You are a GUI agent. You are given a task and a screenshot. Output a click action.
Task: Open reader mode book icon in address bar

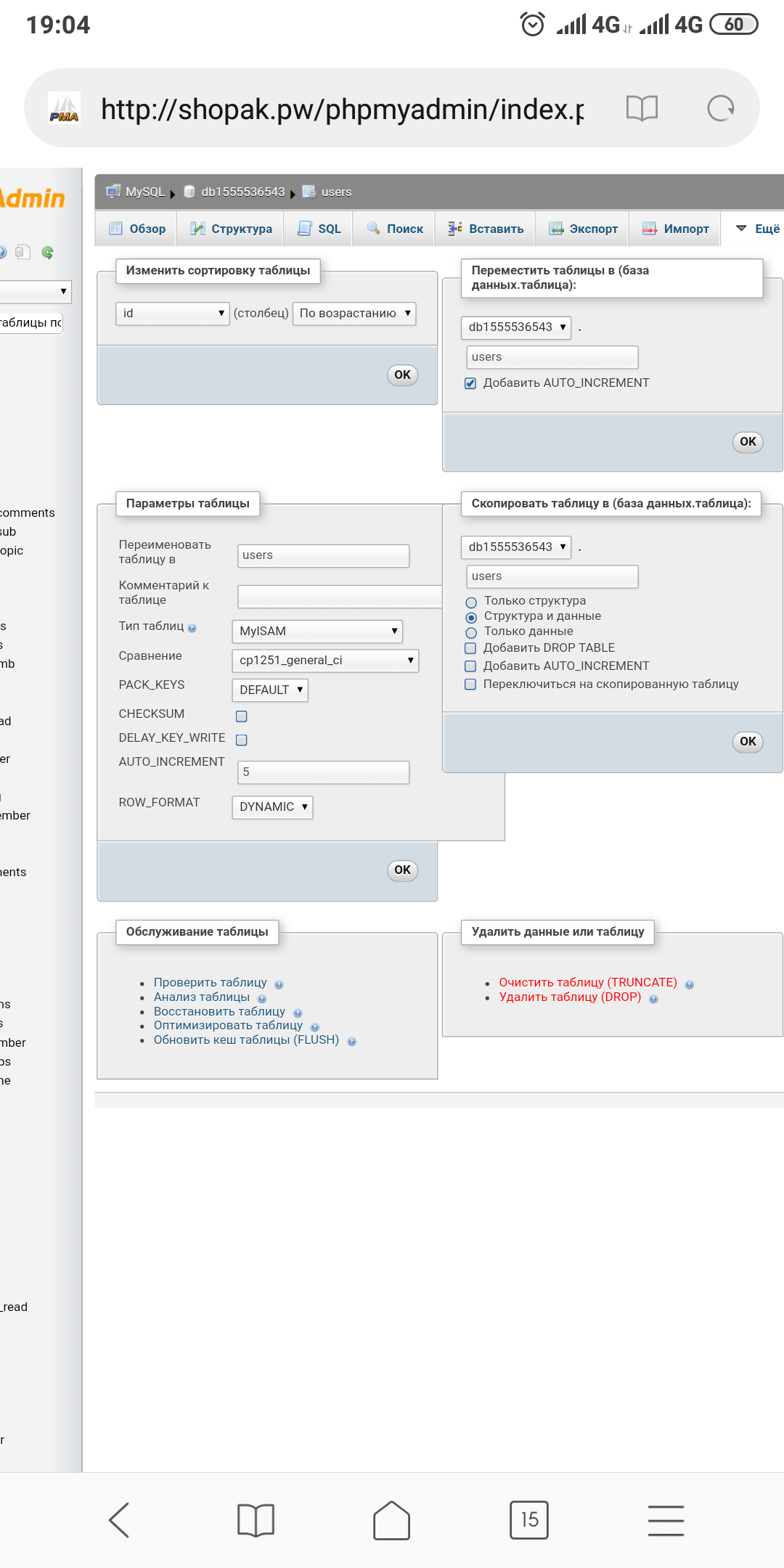642,109
